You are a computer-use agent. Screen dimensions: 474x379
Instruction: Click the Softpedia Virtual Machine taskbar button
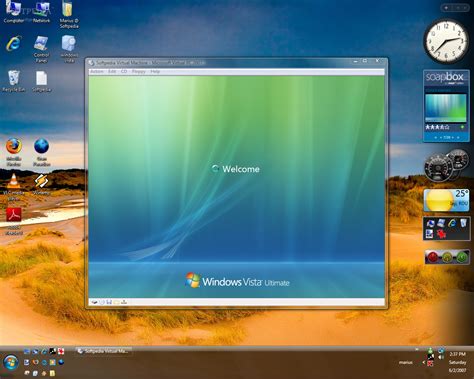point(103,351)
